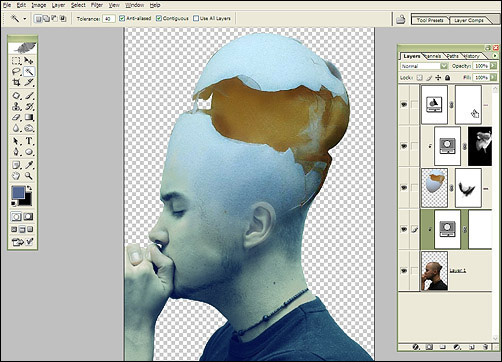
Task: Select the Rectangular Marquee tool
Action: coord(16,61)
